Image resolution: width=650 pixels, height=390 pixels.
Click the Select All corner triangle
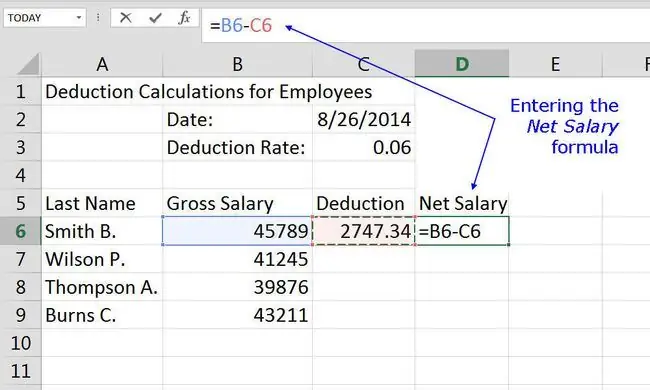(x=28, y=64)
